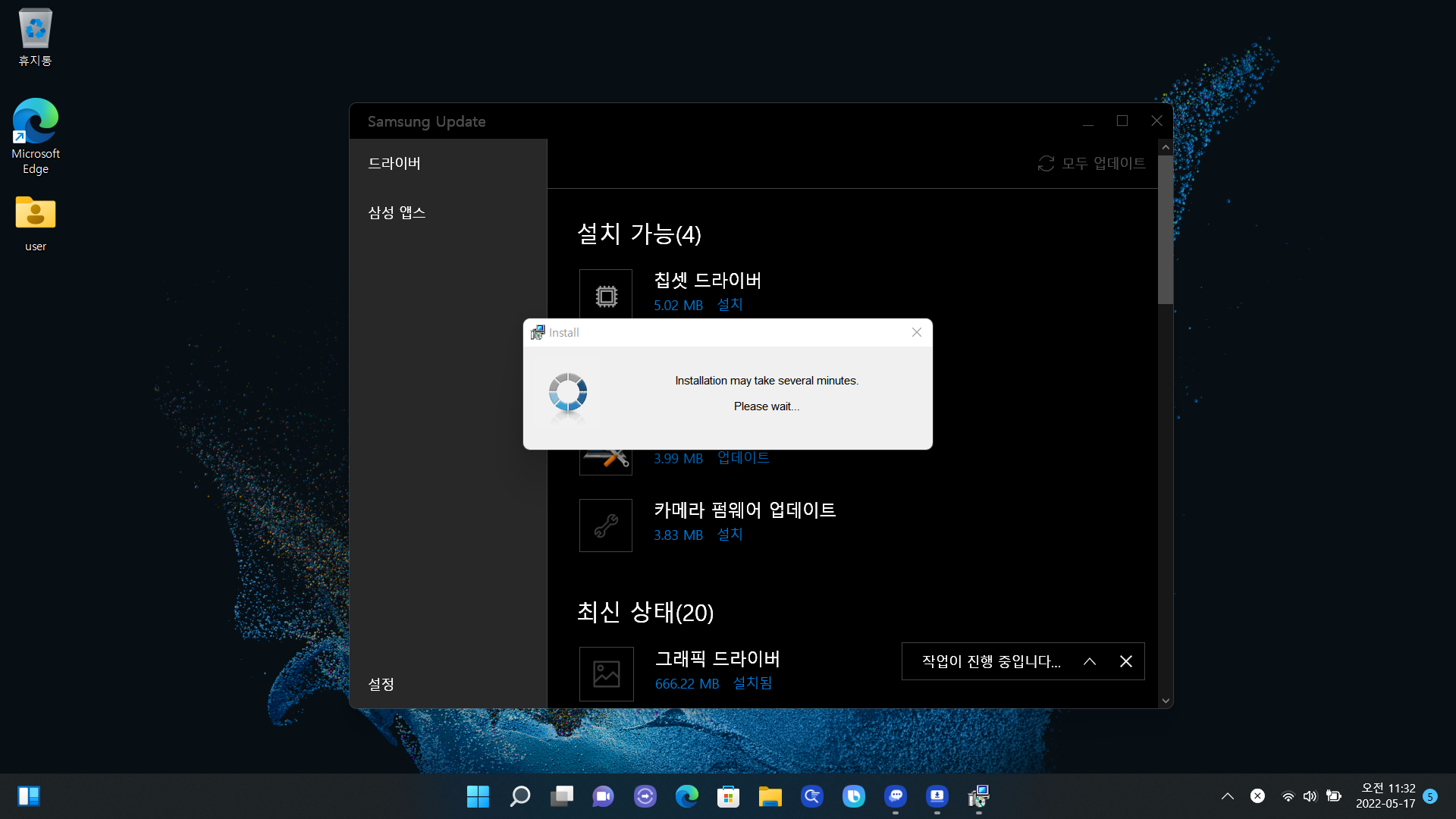Image resolution: width=1456 pixels, height=819 pixels.
Task: Close the Install dialog
Action: click(x=917, y=332)
